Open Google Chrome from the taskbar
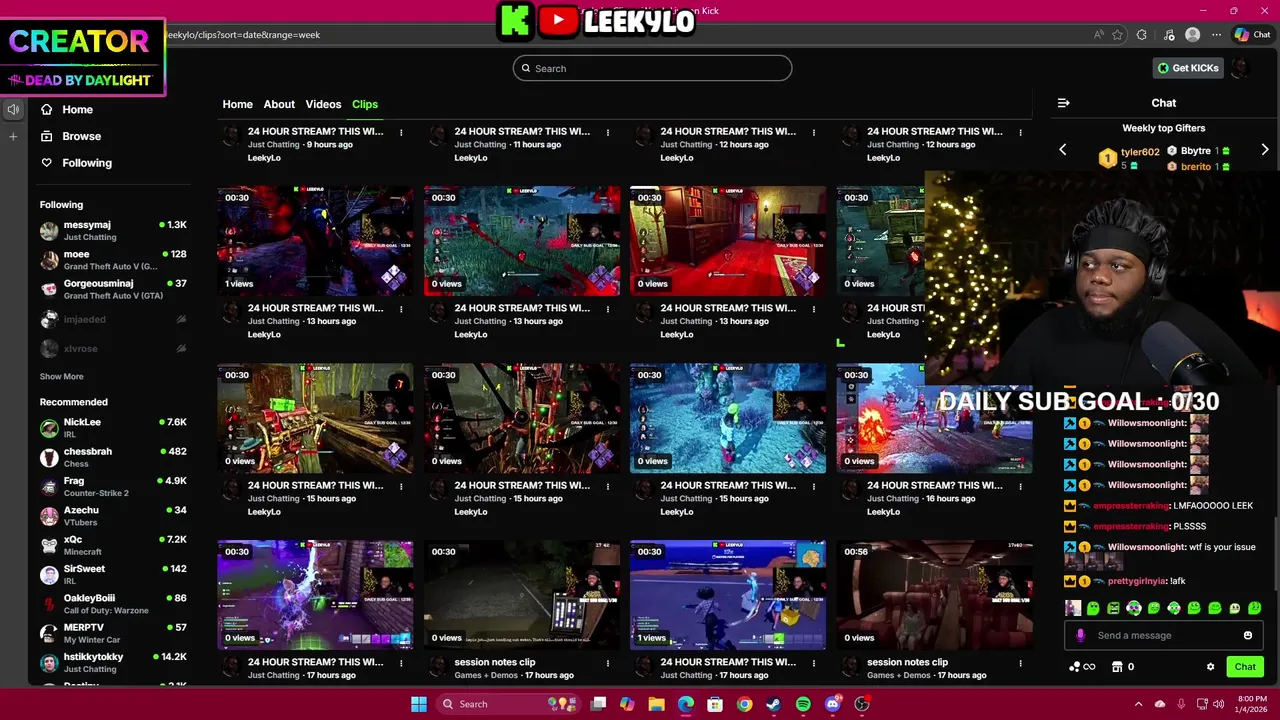1280x720 pixels. [744, 704]
